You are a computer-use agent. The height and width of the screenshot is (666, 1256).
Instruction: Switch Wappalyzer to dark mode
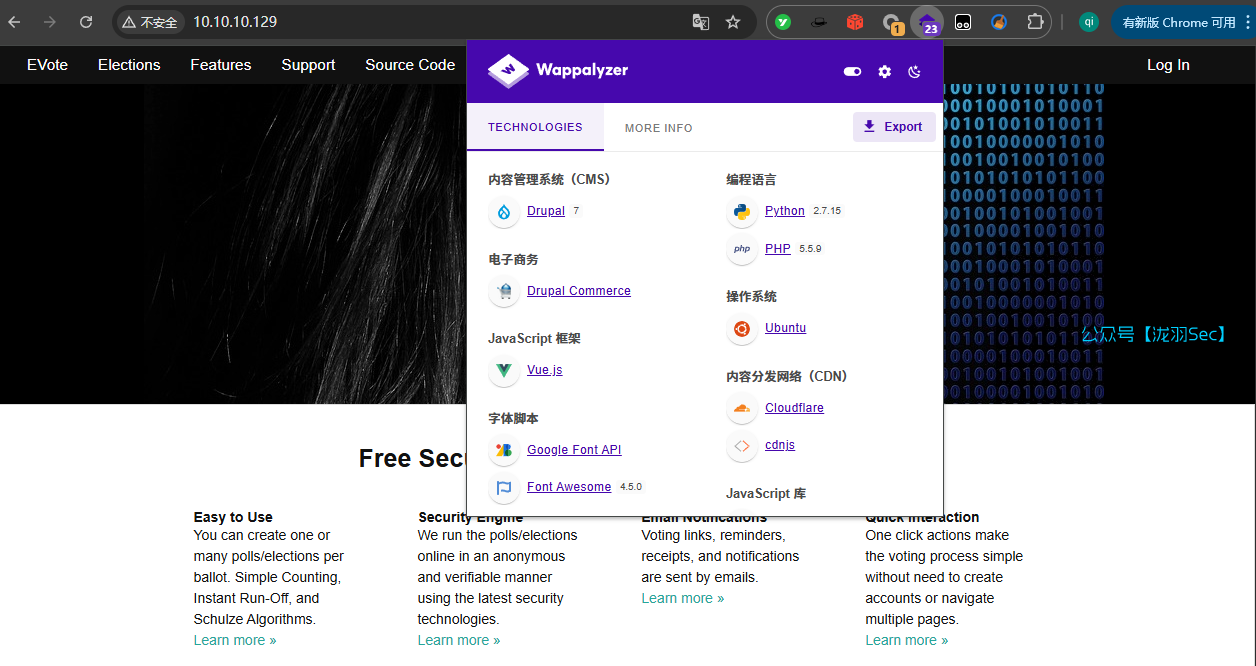[x=914, y=71]
